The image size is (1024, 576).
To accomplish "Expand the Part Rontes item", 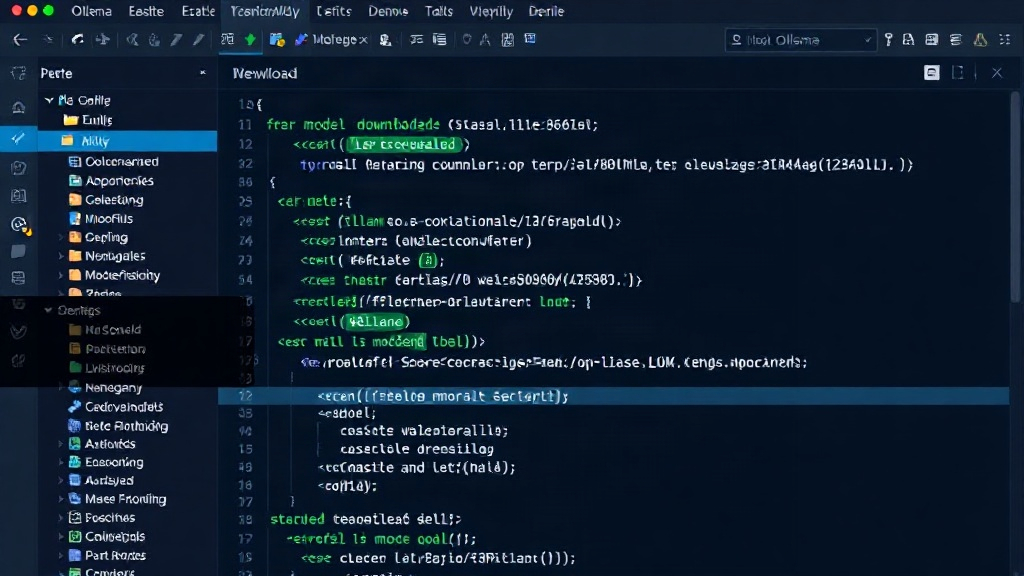I will [x=61, y=555].
